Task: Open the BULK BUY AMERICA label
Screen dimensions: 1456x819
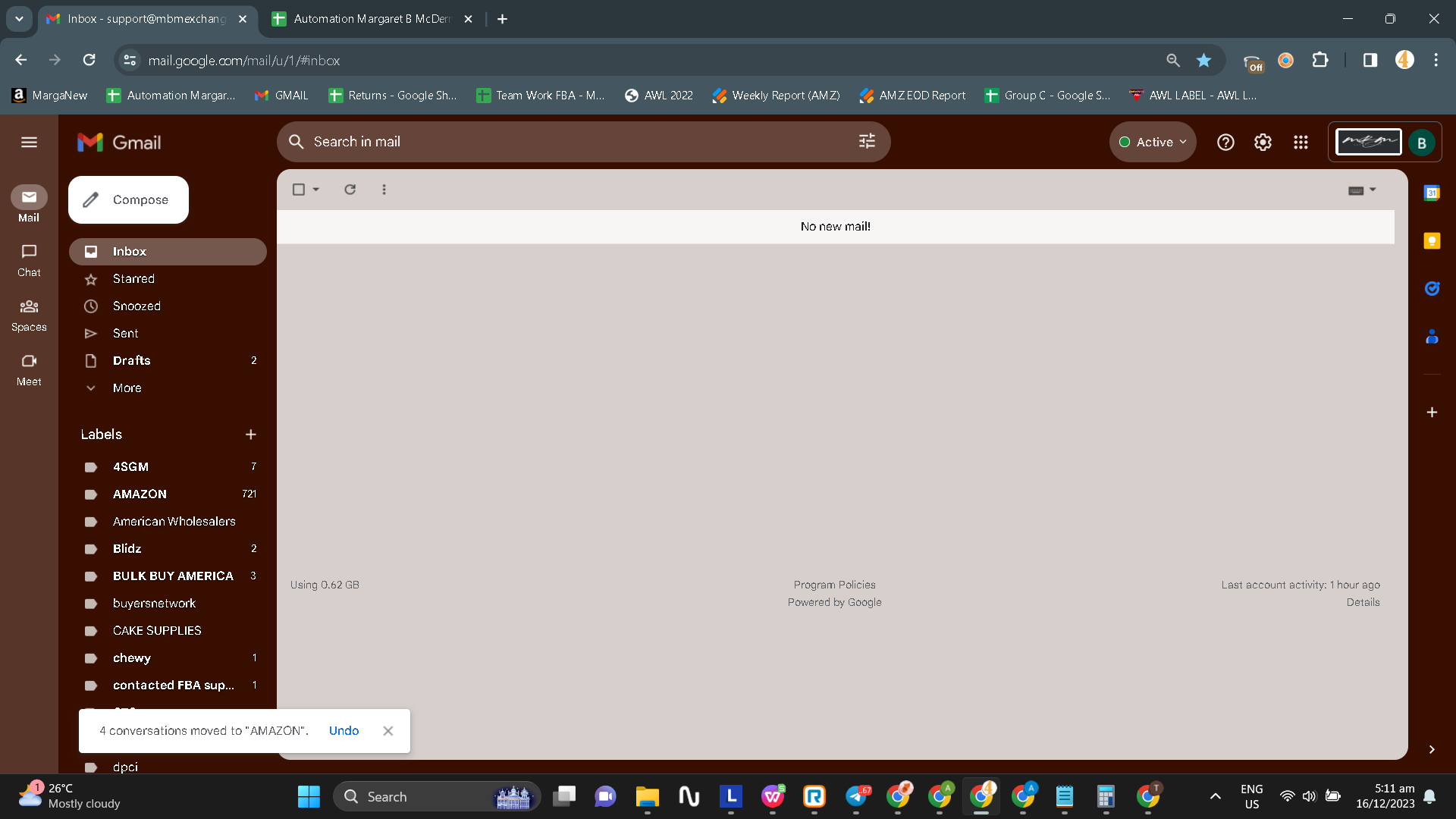Action: 168,576
